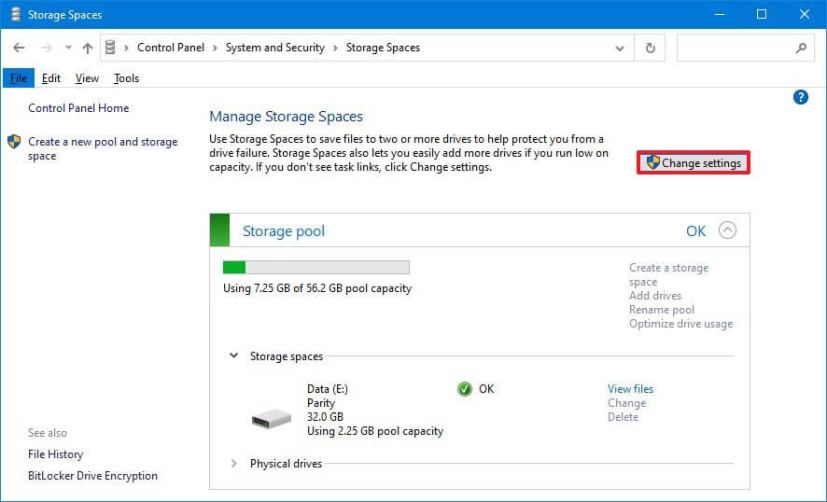Click the Storage Spaces address bar icon
Screen dimensions: 827x502
click(x=110, y=47)
